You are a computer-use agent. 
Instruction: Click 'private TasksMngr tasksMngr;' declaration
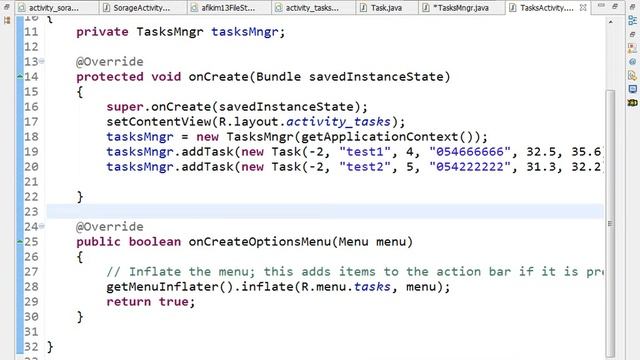click(180, 32)
